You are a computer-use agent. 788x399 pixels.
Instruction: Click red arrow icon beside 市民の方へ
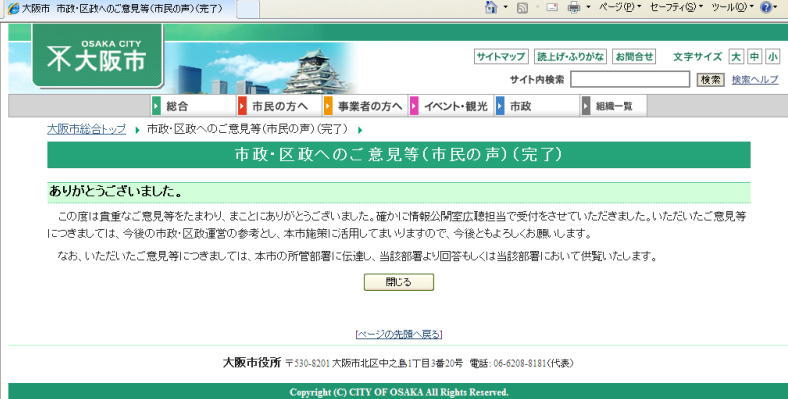pyautogui.click(x=242, y=106)
